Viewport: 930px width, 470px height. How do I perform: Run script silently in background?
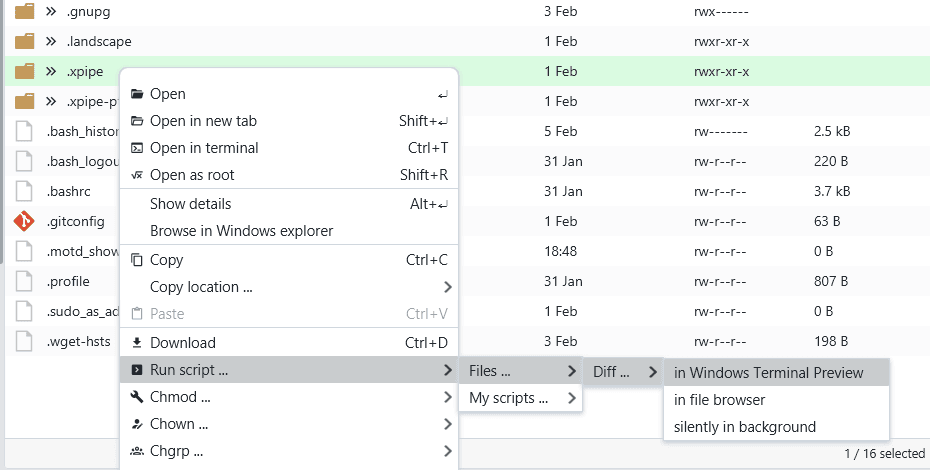744,427
